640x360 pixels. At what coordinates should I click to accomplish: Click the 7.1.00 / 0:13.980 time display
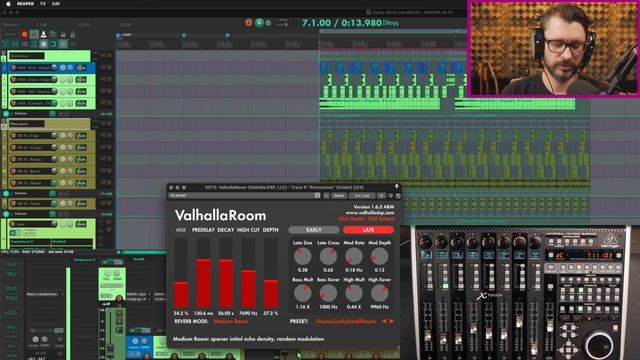click(342, 23)
